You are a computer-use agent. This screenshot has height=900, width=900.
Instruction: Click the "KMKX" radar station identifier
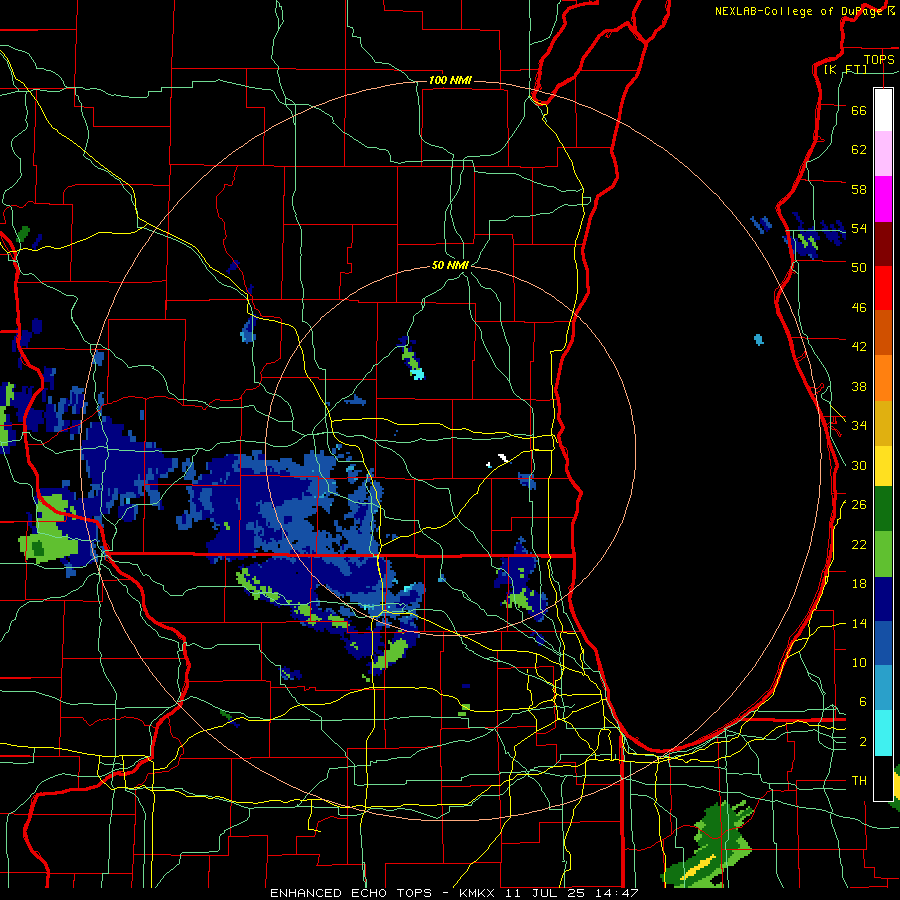pyautogui.click(x=479, y=893)
